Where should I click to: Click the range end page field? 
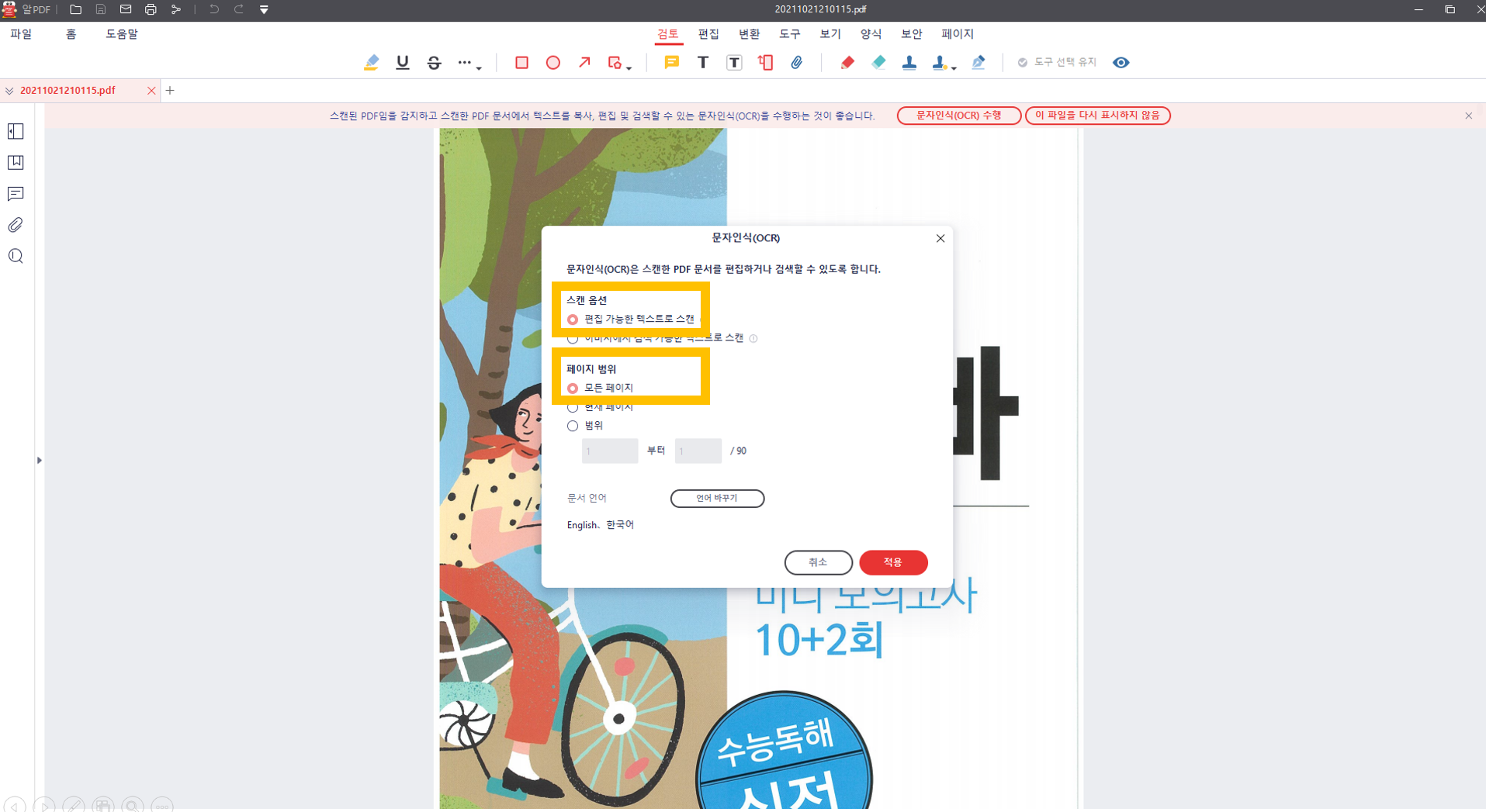click(698, 451)
